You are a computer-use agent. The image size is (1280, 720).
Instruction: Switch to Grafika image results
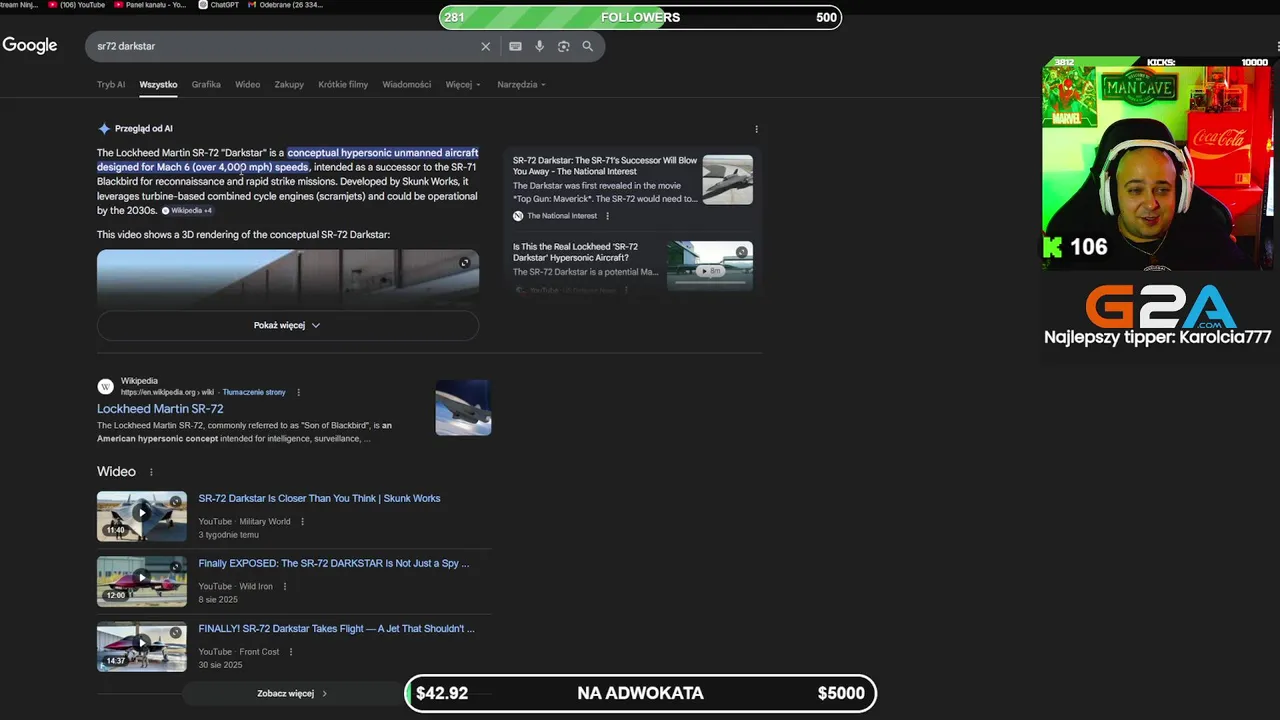pos(206,85)
